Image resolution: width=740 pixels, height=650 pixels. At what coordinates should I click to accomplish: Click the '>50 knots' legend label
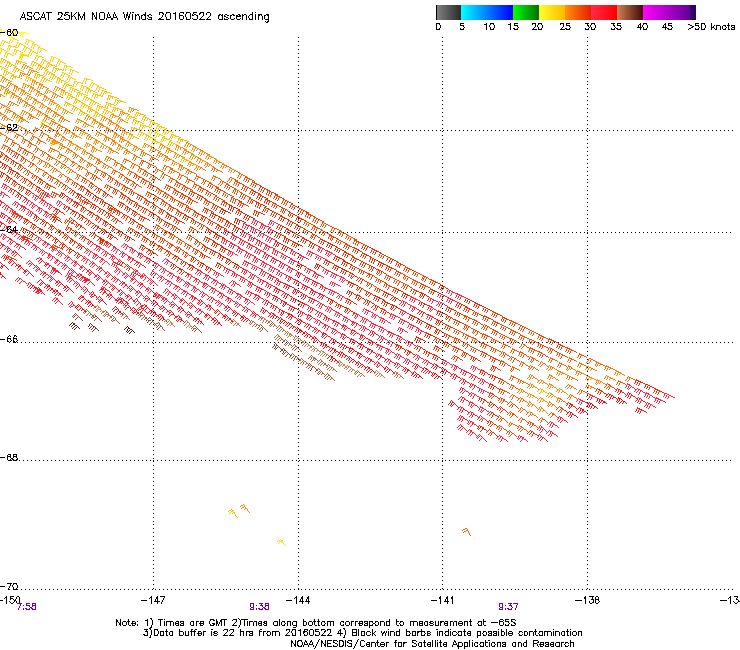[711, 27]
